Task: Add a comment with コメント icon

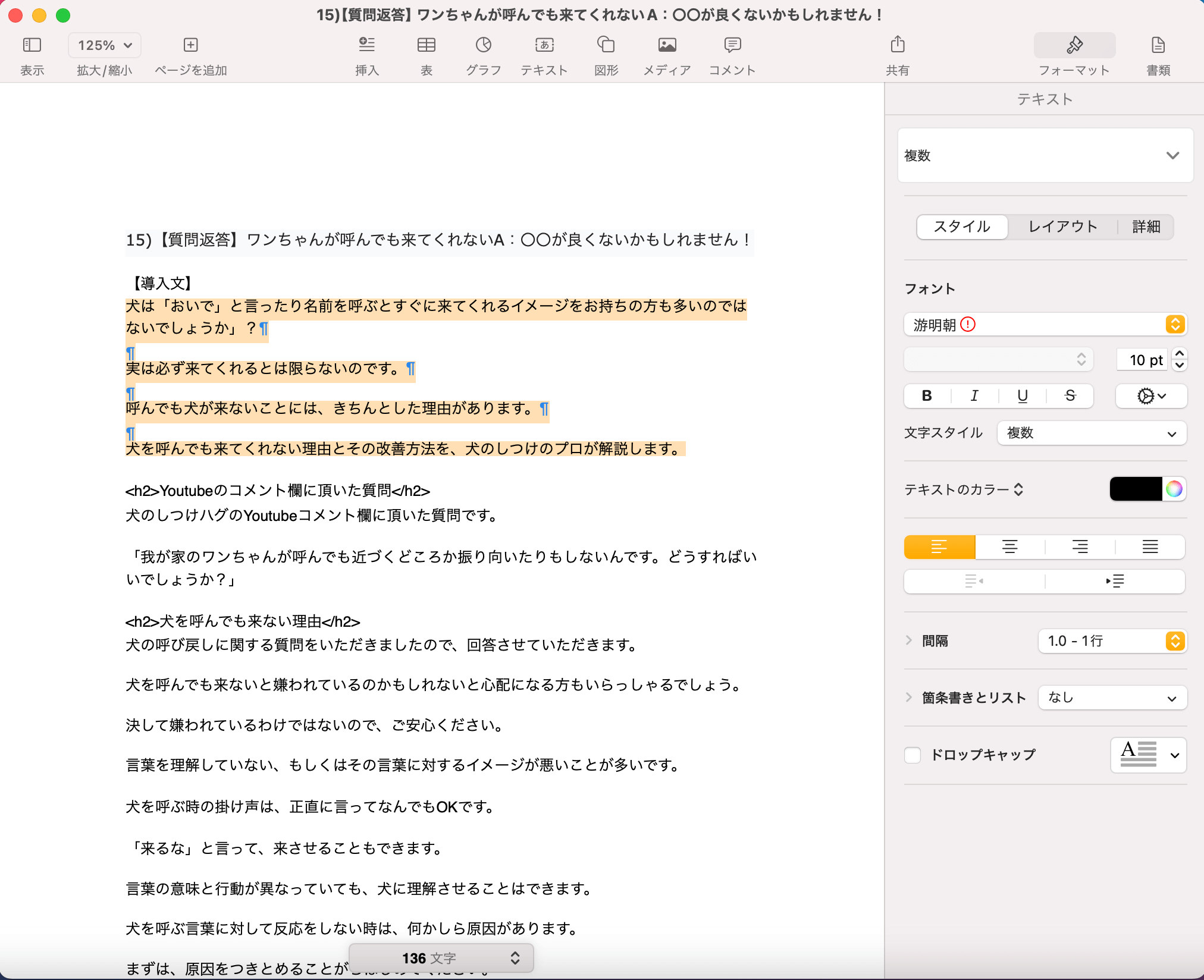Action: tap(732, 45)
